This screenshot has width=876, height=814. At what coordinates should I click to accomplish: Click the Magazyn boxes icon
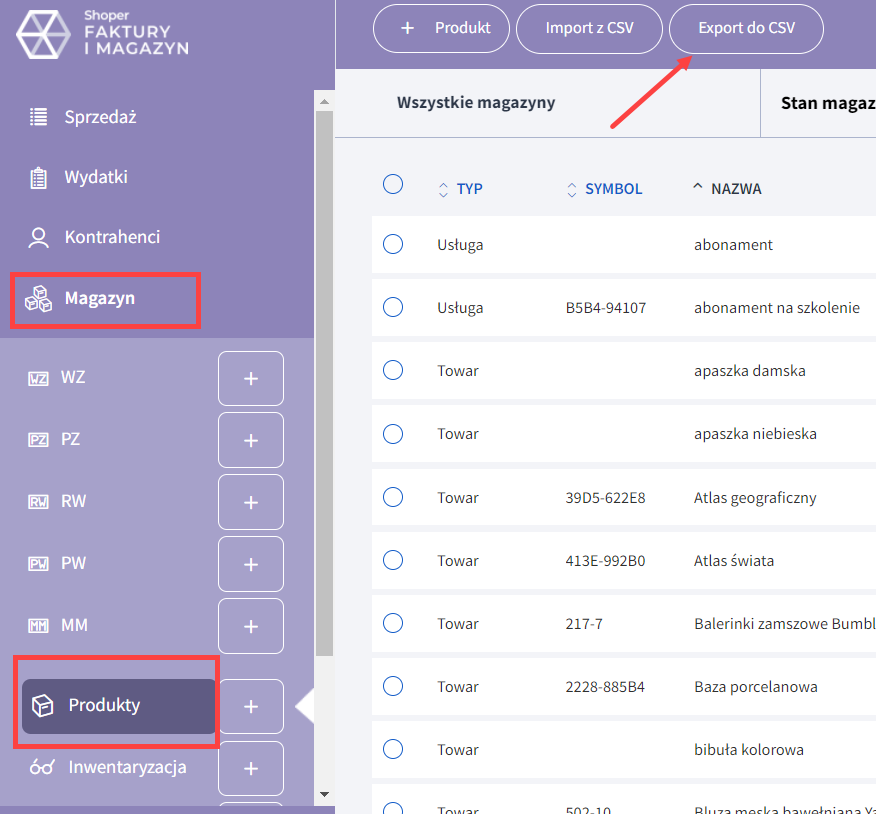(39, 298)
